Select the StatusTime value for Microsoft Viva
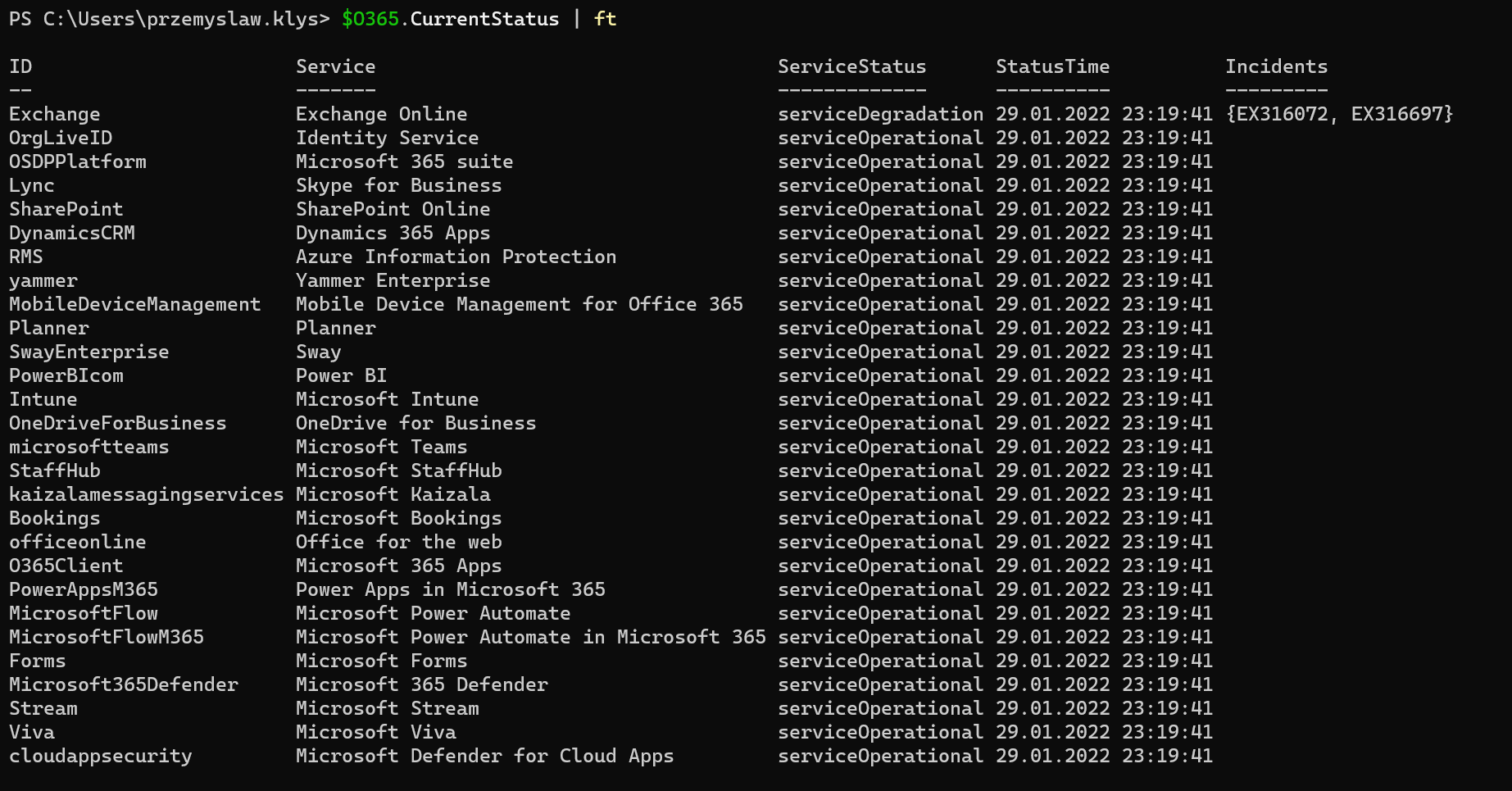The height and width of the screenshot is (791, 1512). [x=1104, y=732]
